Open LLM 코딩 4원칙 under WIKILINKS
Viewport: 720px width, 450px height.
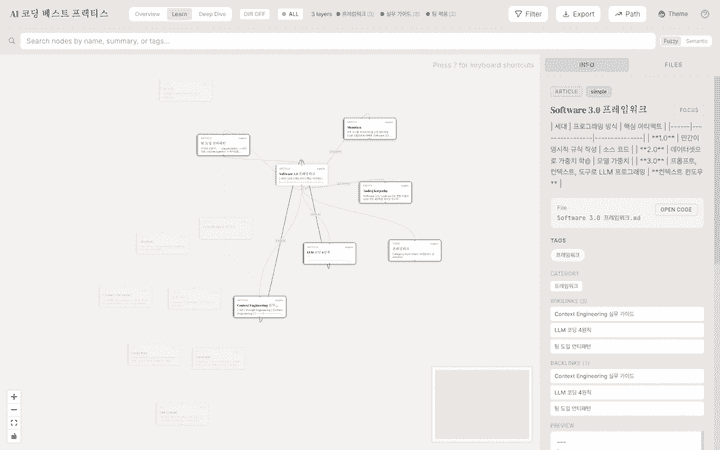(627, 330)
